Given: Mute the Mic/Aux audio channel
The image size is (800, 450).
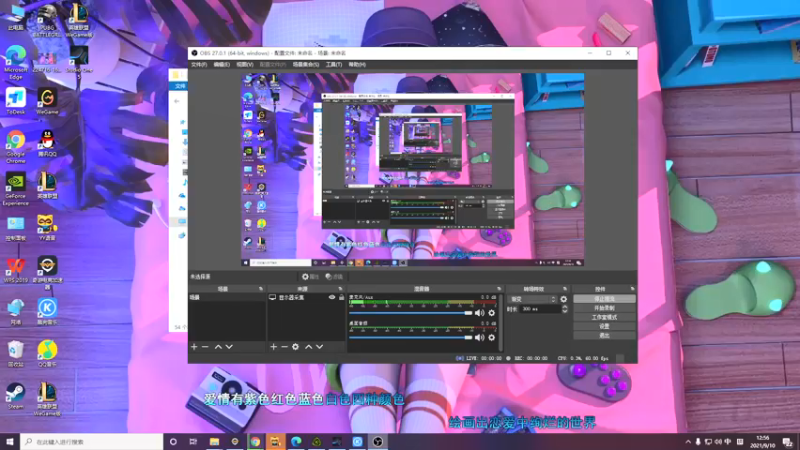Looking at the screenshot, I should (480, 313).
